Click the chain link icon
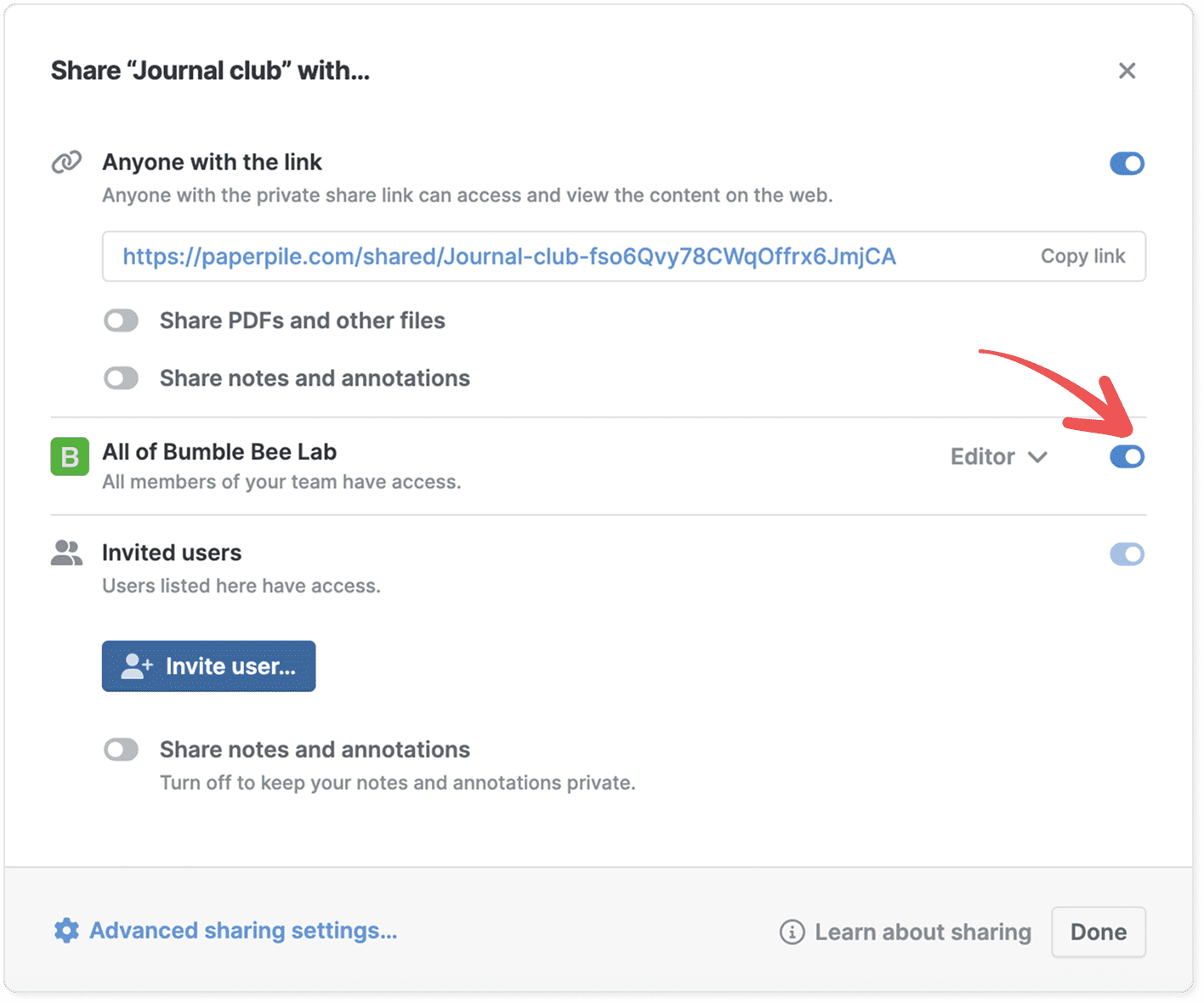 [x=66, y=161]
